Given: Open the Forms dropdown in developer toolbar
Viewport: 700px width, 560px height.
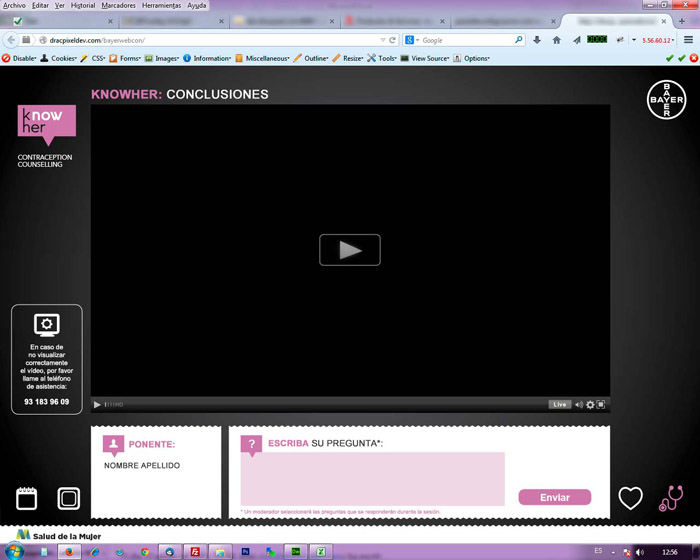Looking at the screenshot, I should pos(125,58).
